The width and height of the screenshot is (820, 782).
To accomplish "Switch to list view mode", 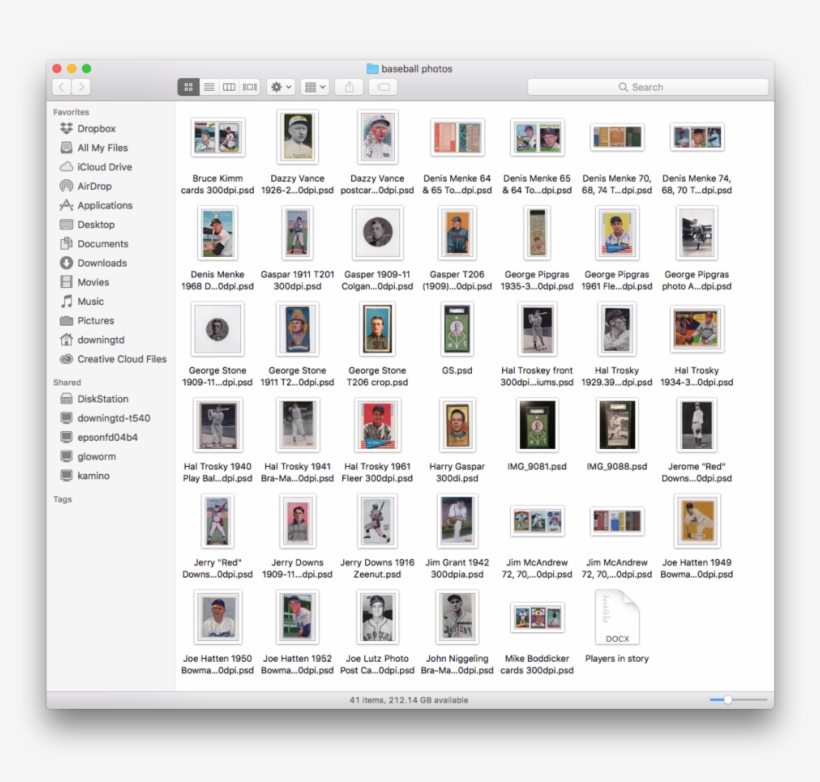I will tap(209, 88).
